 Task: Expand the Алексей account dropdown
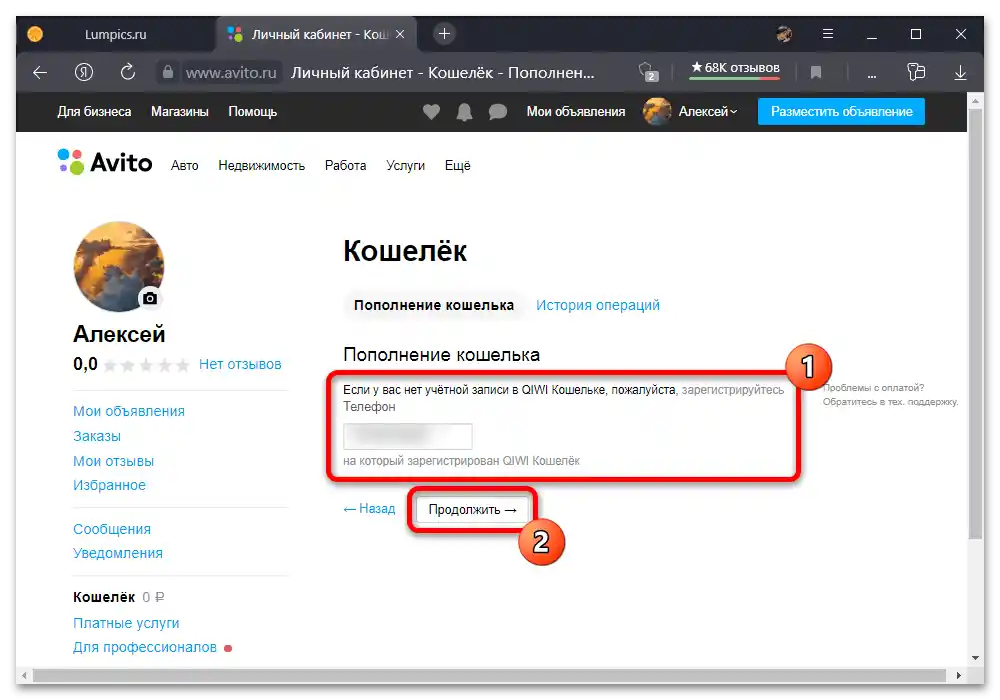707,112
